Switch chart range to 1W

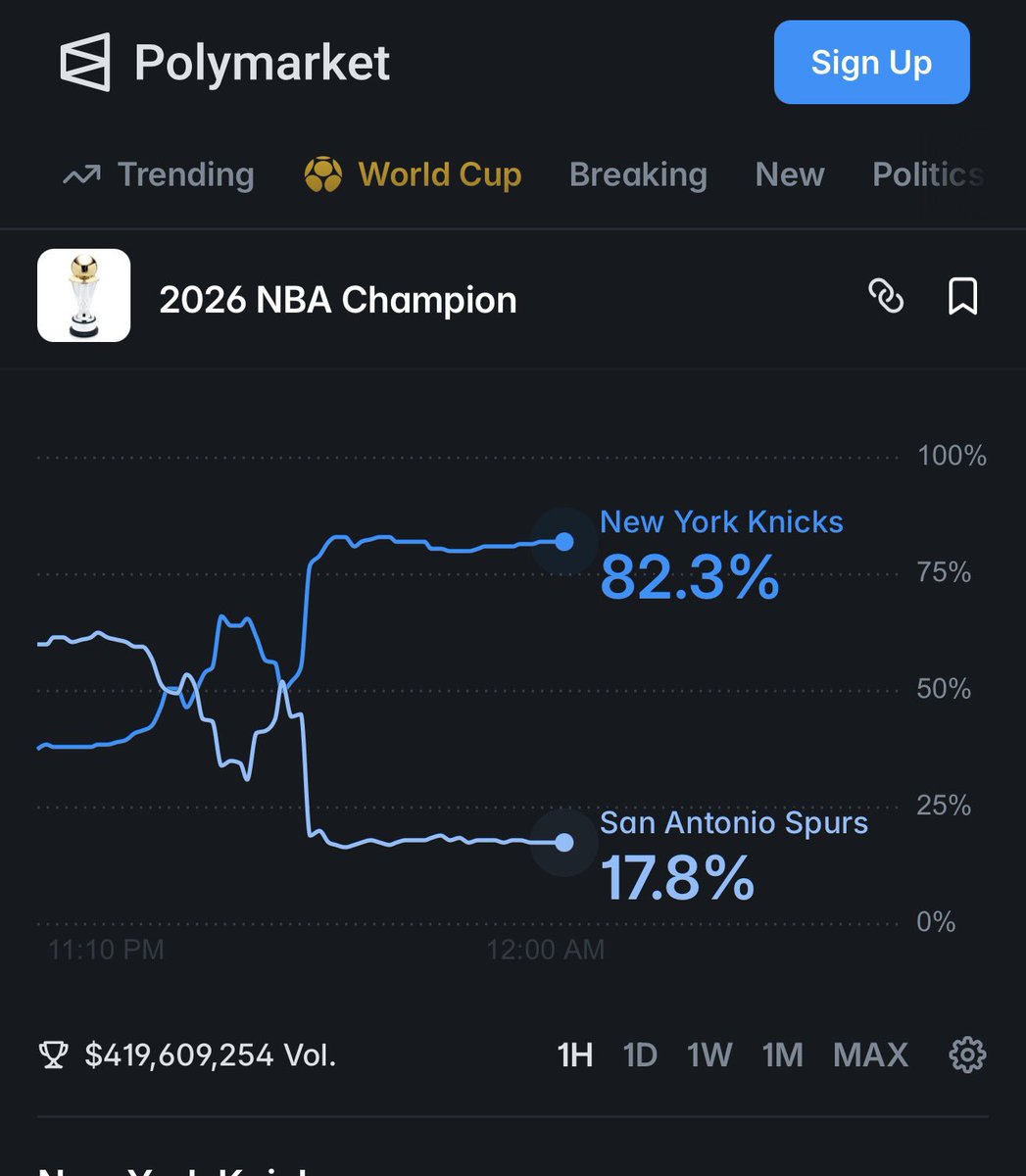pyautogui.click(x=709, y=1055)
